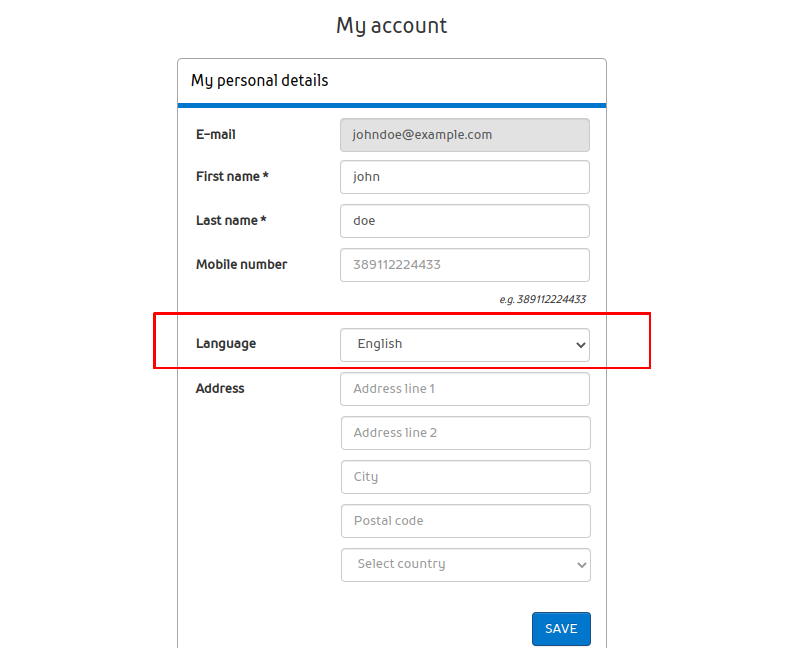Image resolution: width=788 pixels, height=648 pixels.
Task: Click the e.g. 389112224433 hint text
Action: click(x=542, y=299)
